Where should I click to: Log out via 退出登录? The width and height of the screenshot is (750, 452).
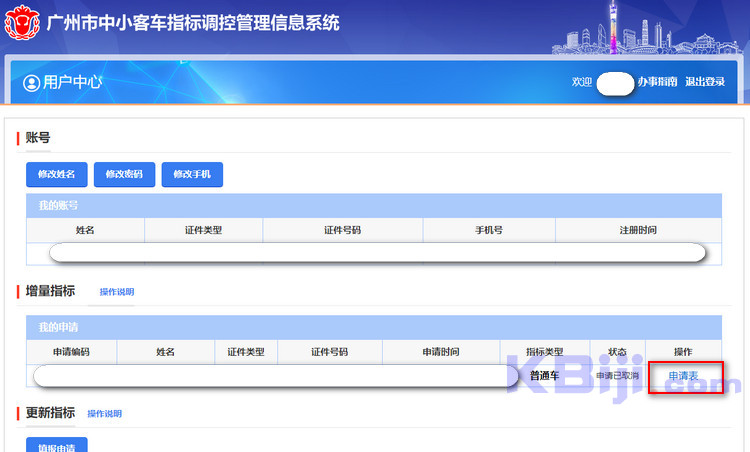point(705,82)
